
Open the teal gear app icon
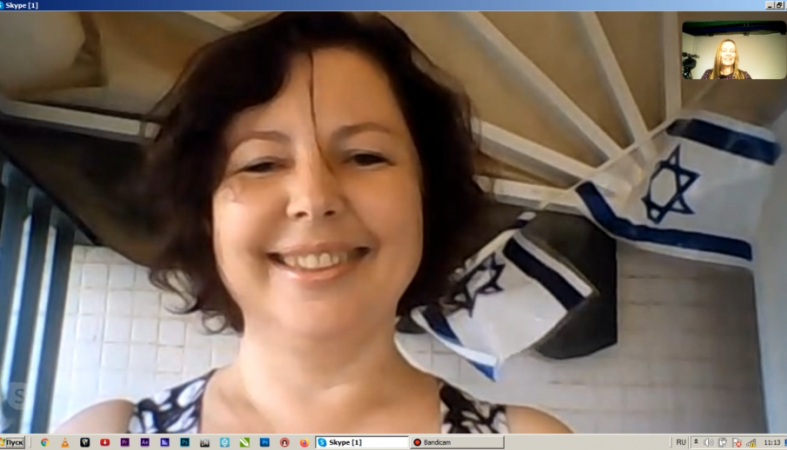pos(225,442)
